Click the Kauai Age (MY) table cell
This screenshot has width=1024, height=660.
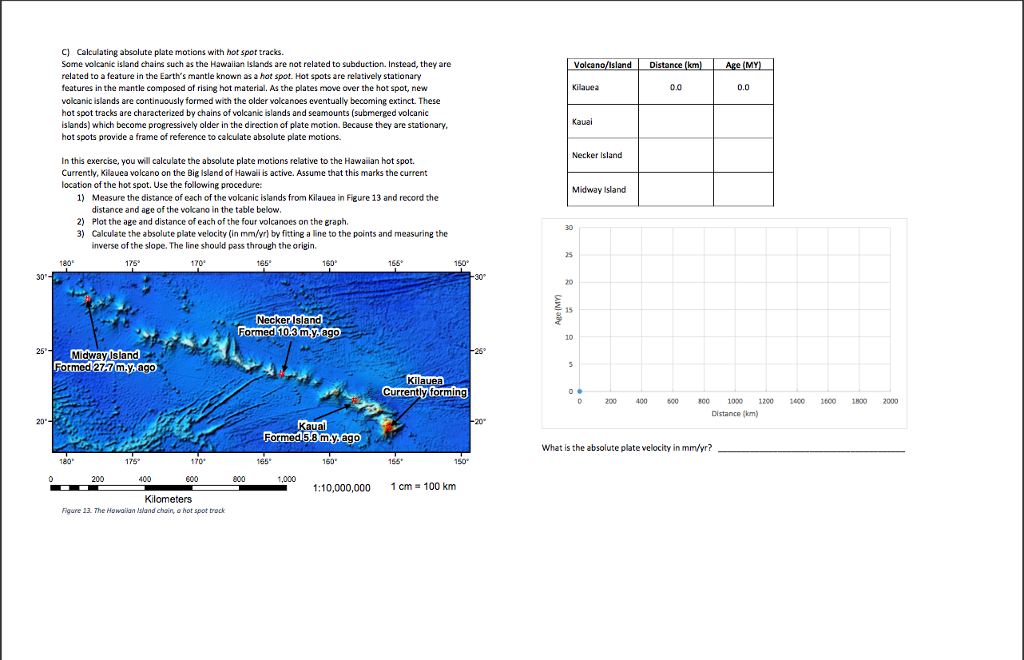coord(743,121)
